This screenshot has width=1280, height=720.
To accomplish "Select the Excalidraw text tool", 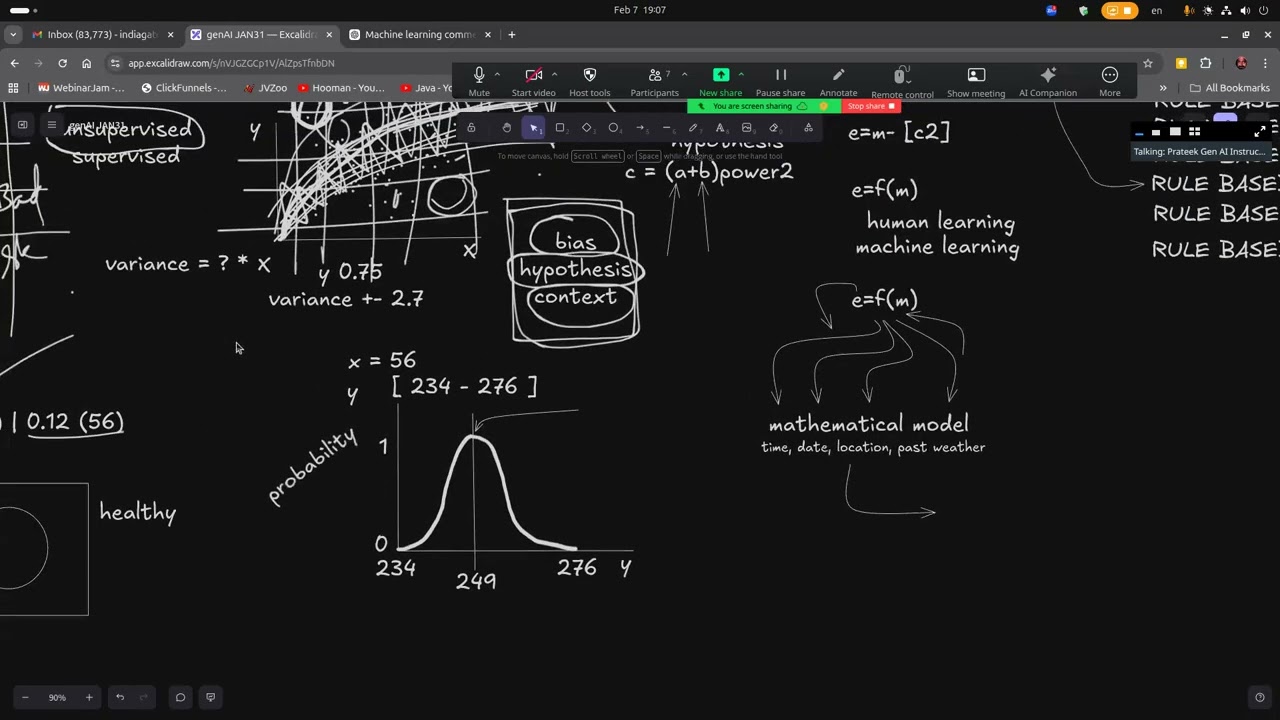I will [x=720, y=128].
